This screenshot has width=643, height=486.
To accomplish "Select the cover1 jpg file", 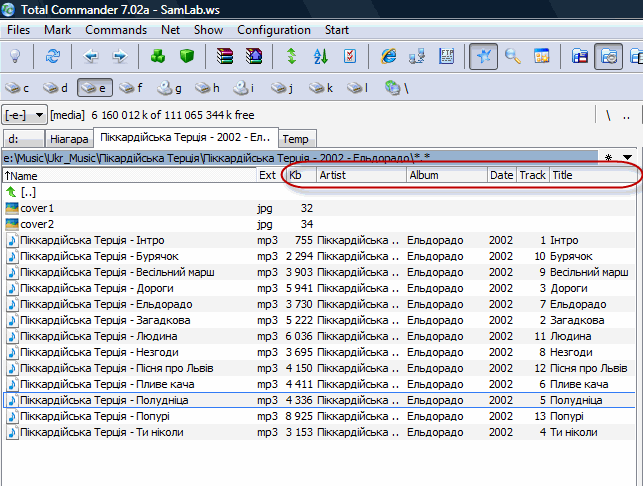I will 319,208.
